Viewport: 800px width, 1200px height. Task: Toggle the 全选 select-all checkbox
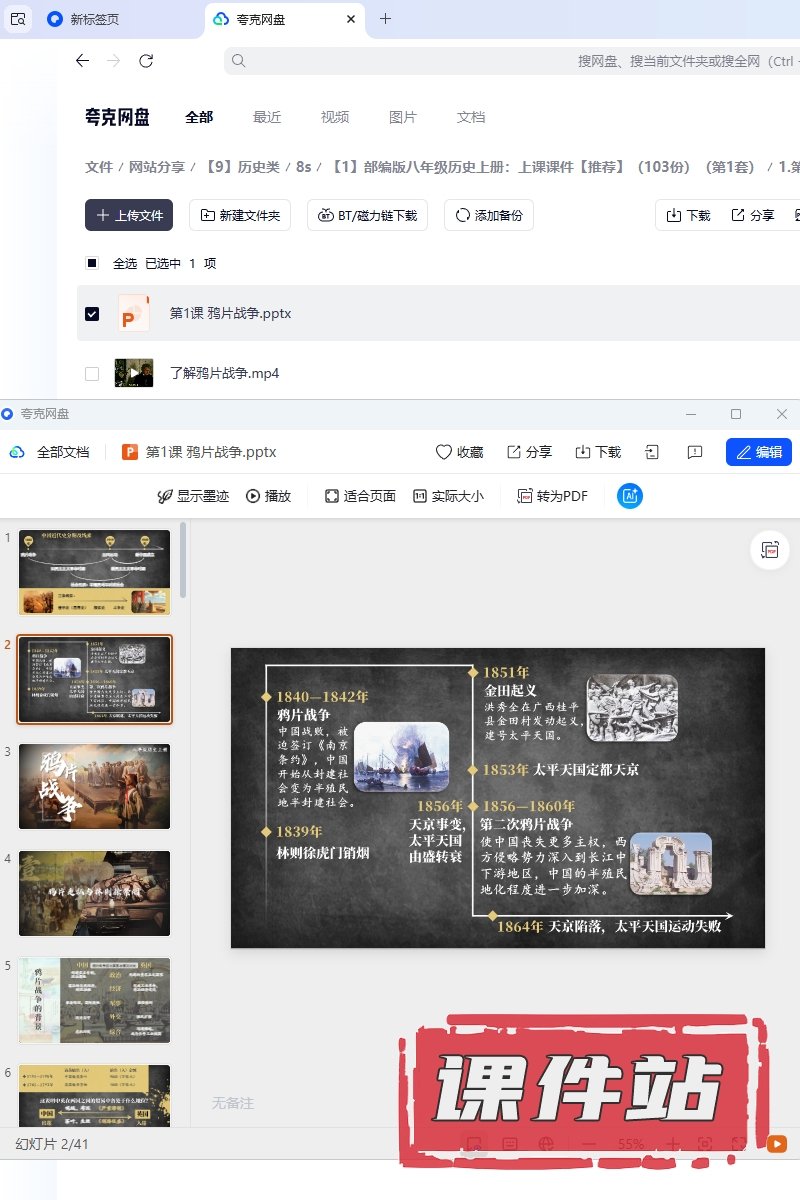[92, 264]
